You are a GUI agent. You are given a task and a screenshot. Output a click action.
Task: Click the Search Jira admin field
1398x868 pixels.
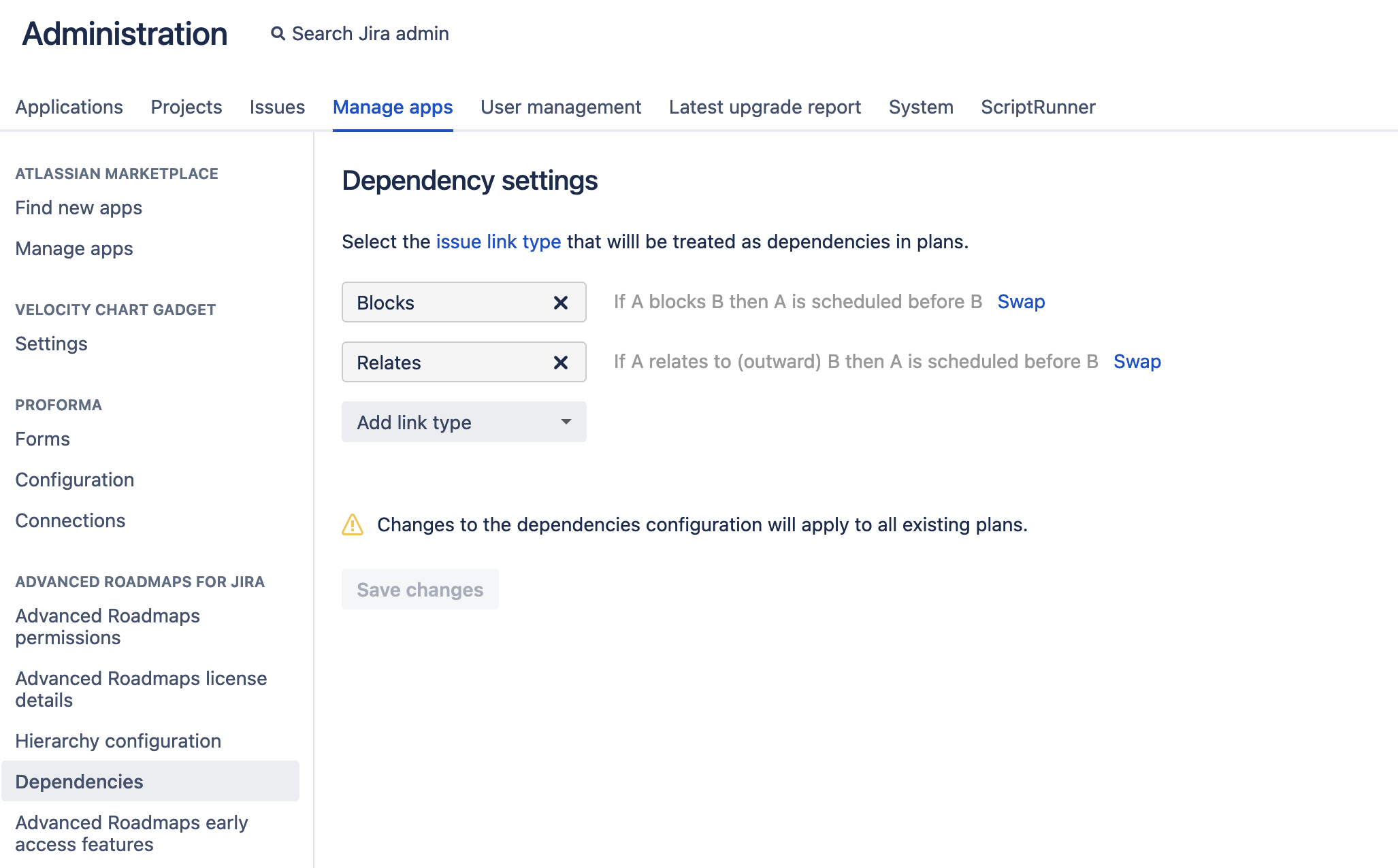(370, 33)
